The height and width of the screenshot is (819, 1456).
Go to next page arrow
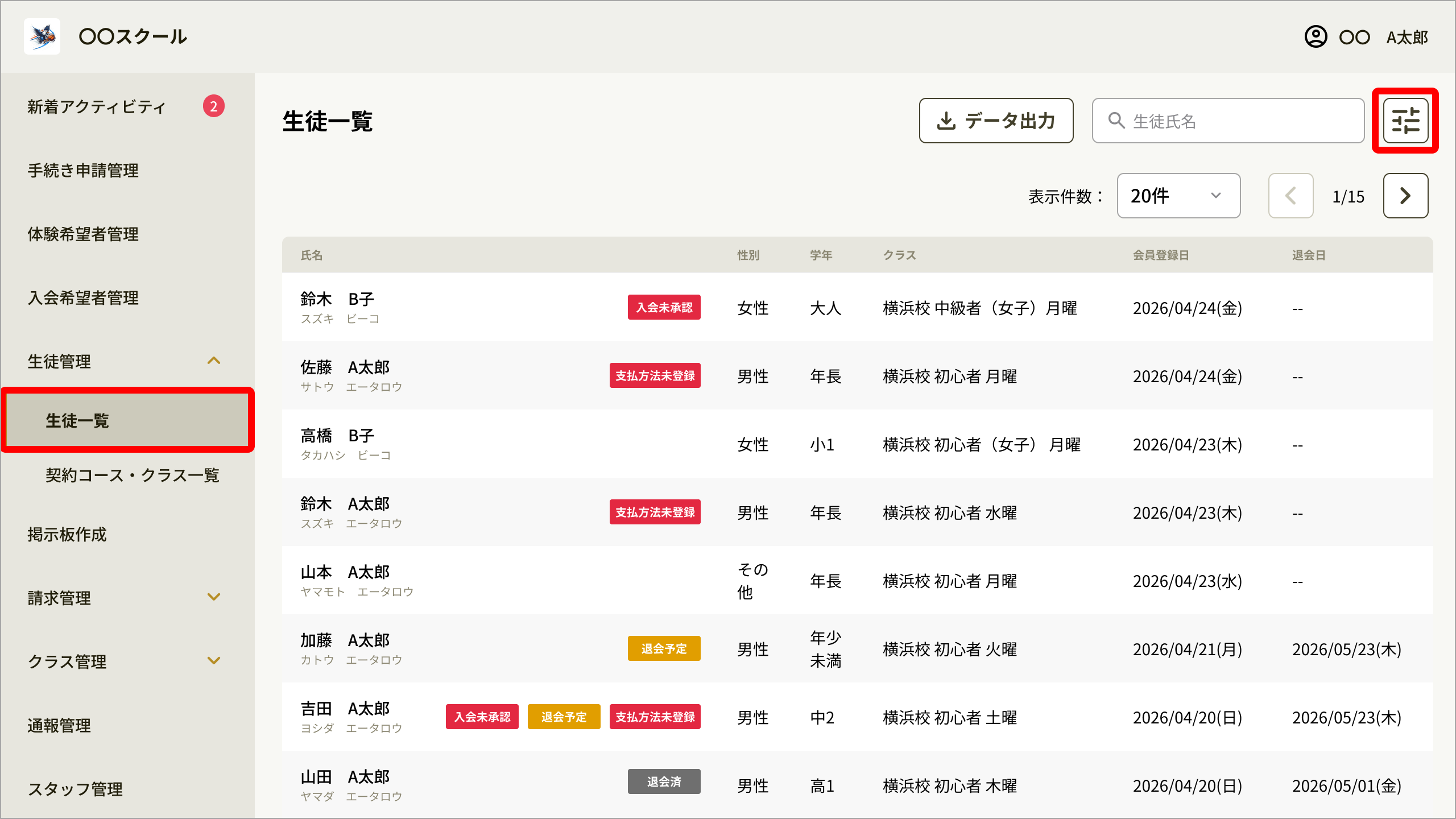click(x=1405, y=196)
